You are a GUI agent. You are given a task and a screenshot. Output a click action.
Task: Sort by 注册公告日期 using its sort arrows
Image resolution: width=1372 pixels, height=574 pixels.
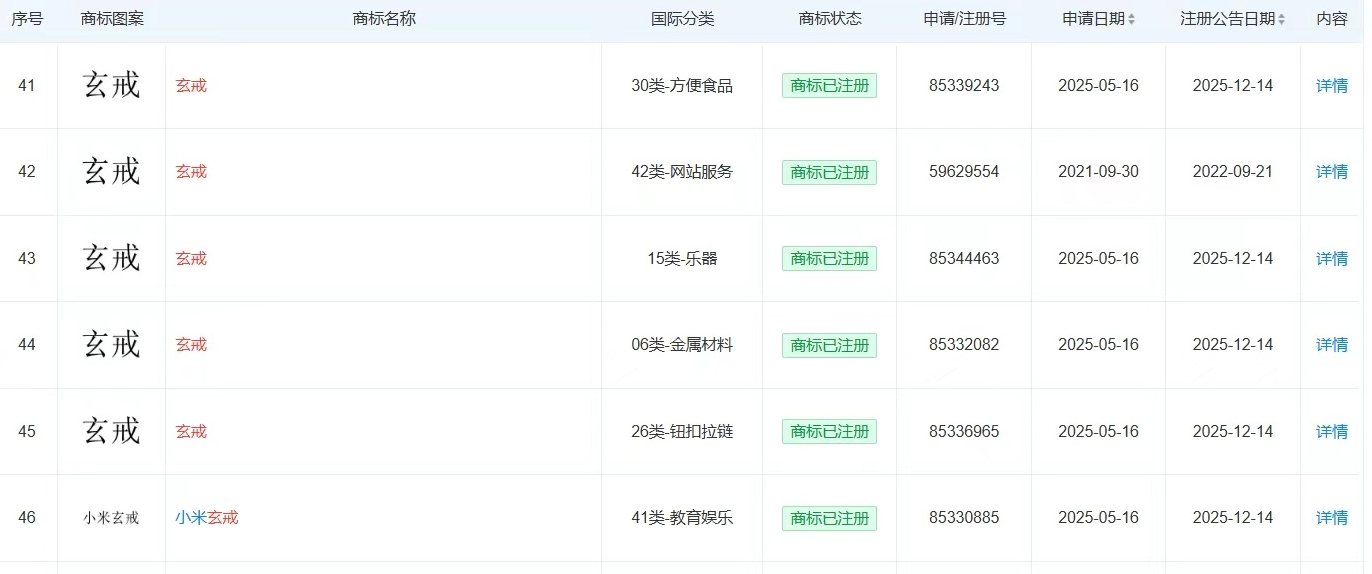pyautogui.click(x=1281, y=19)
